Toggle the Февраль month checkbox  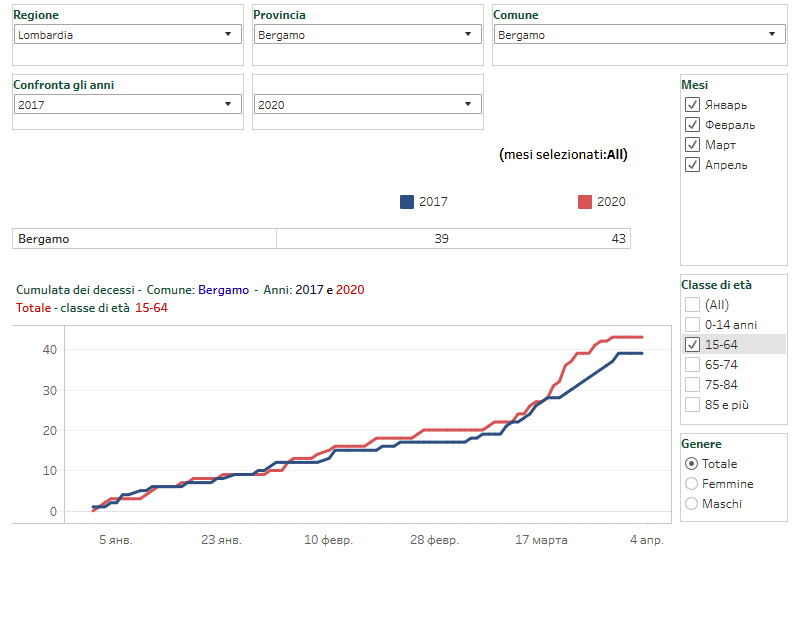(692, 125)
